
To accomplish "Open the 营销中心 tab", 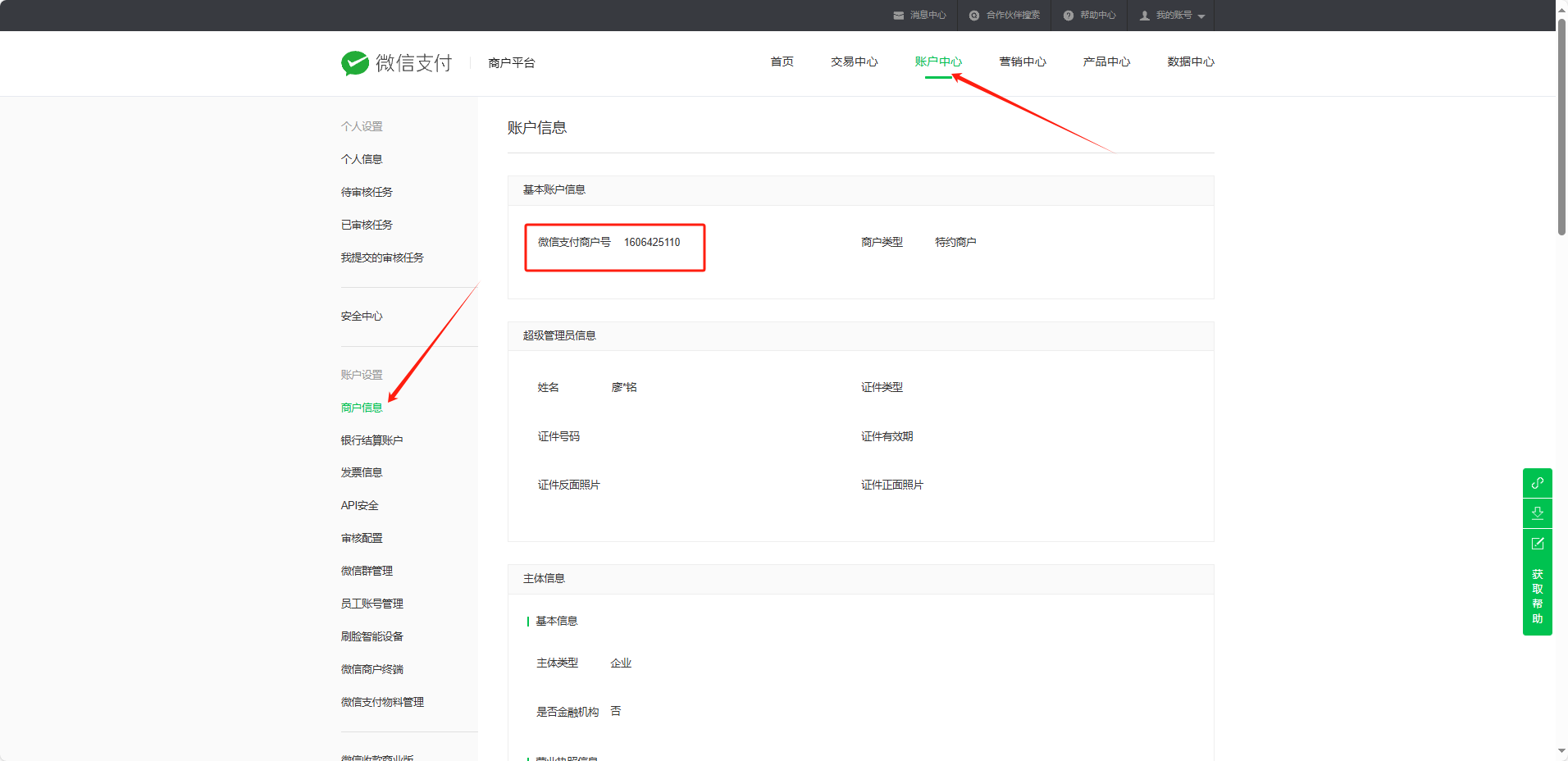I will 1022,62.
